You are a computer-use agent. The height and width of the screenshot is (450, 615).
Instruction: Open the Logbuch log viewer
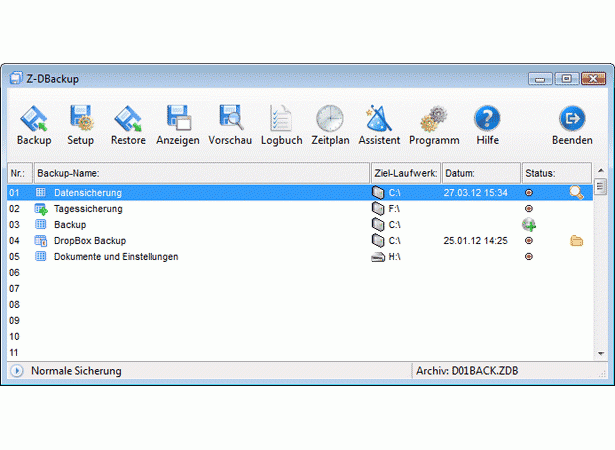[282, 125]
